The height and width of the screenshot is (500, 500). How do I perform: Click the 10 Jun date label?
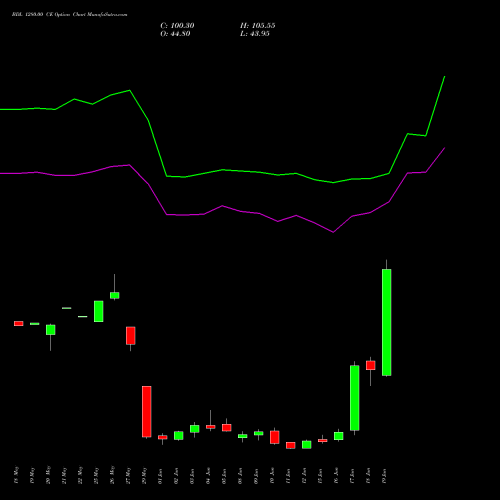272,476
